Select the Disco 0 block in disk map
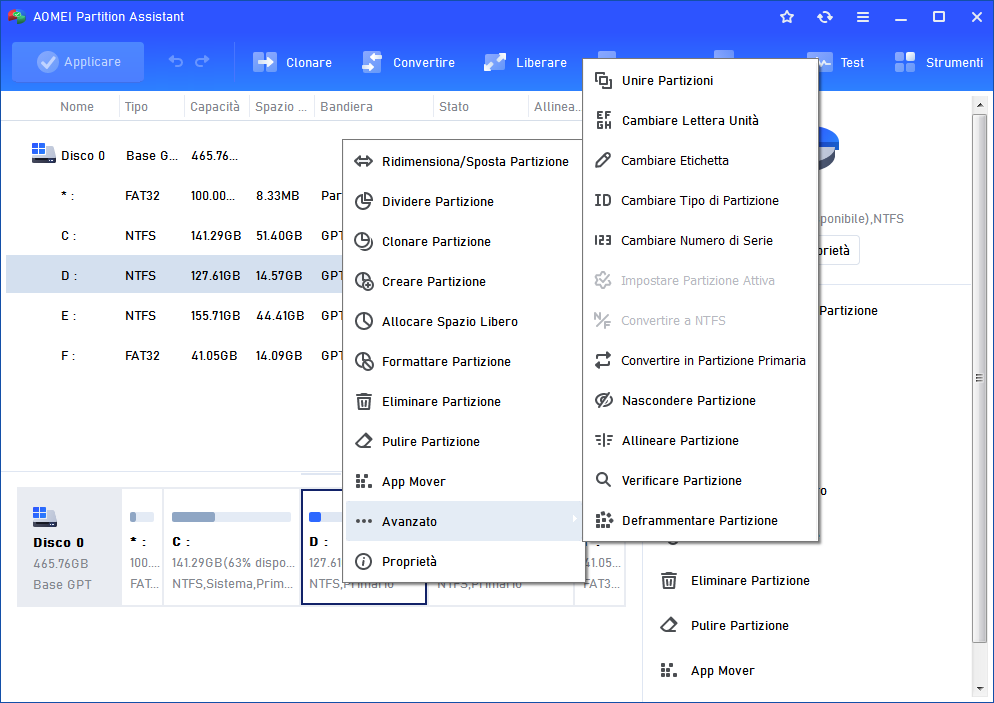Screen dimensions: 994x703 point(69,547)
